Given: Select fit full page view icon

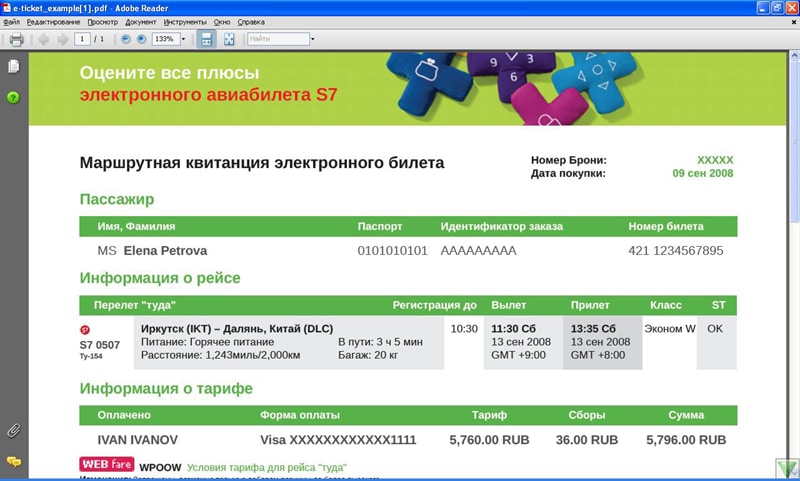Looking at the screenshot, I should click(229, 39).
